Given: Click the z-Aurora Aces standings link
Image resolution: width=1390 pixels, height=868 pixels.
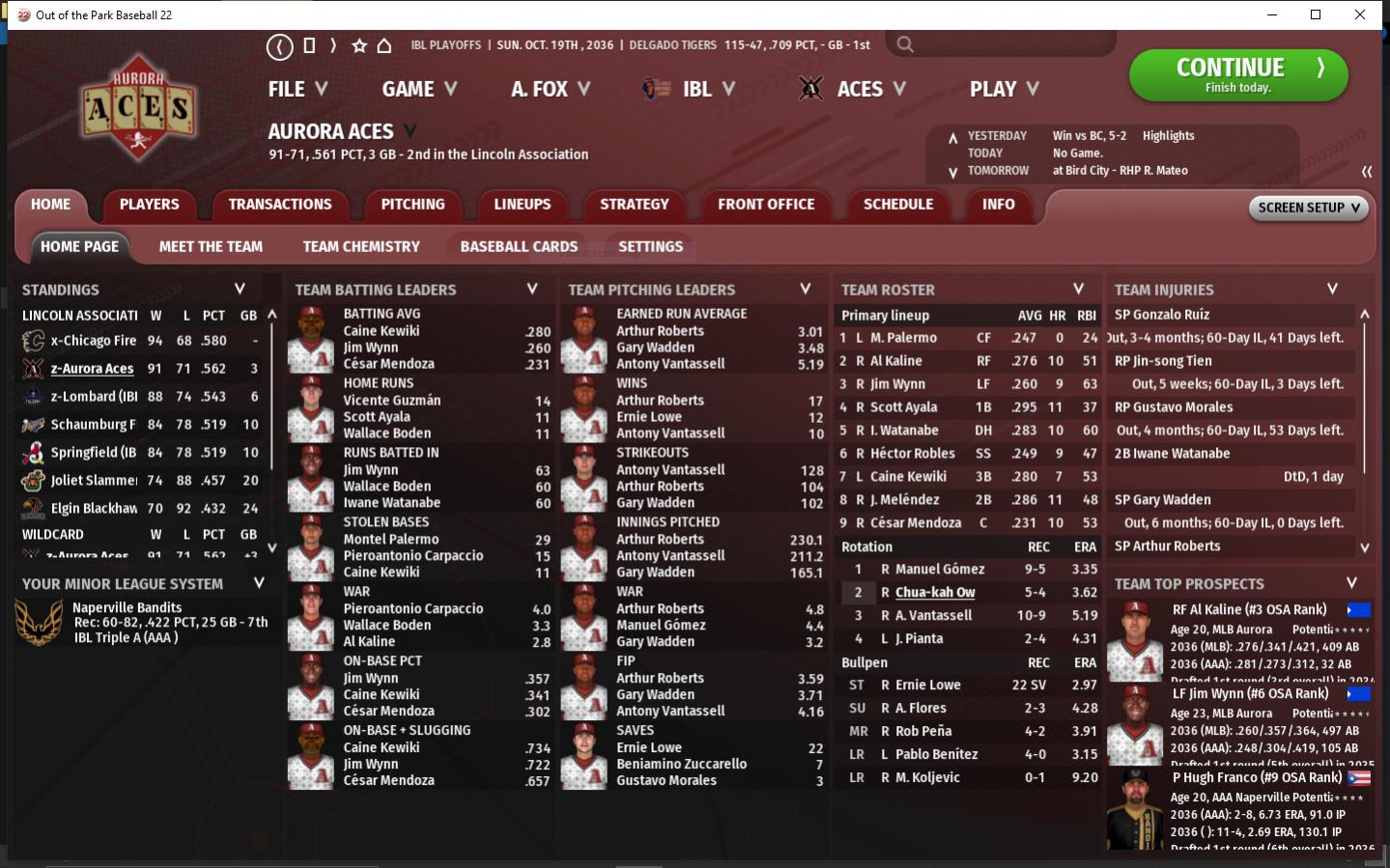Looking at the screenshot, I should pos(92,369).
